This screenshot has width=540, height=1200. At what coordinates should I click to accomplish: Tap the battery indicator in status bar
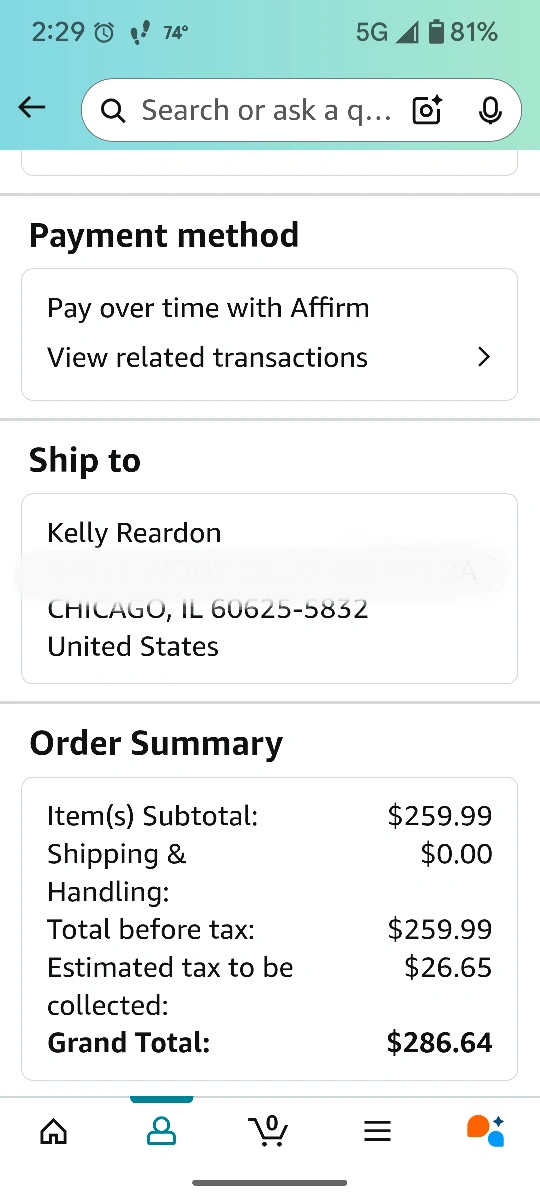[x=436, y=33]
